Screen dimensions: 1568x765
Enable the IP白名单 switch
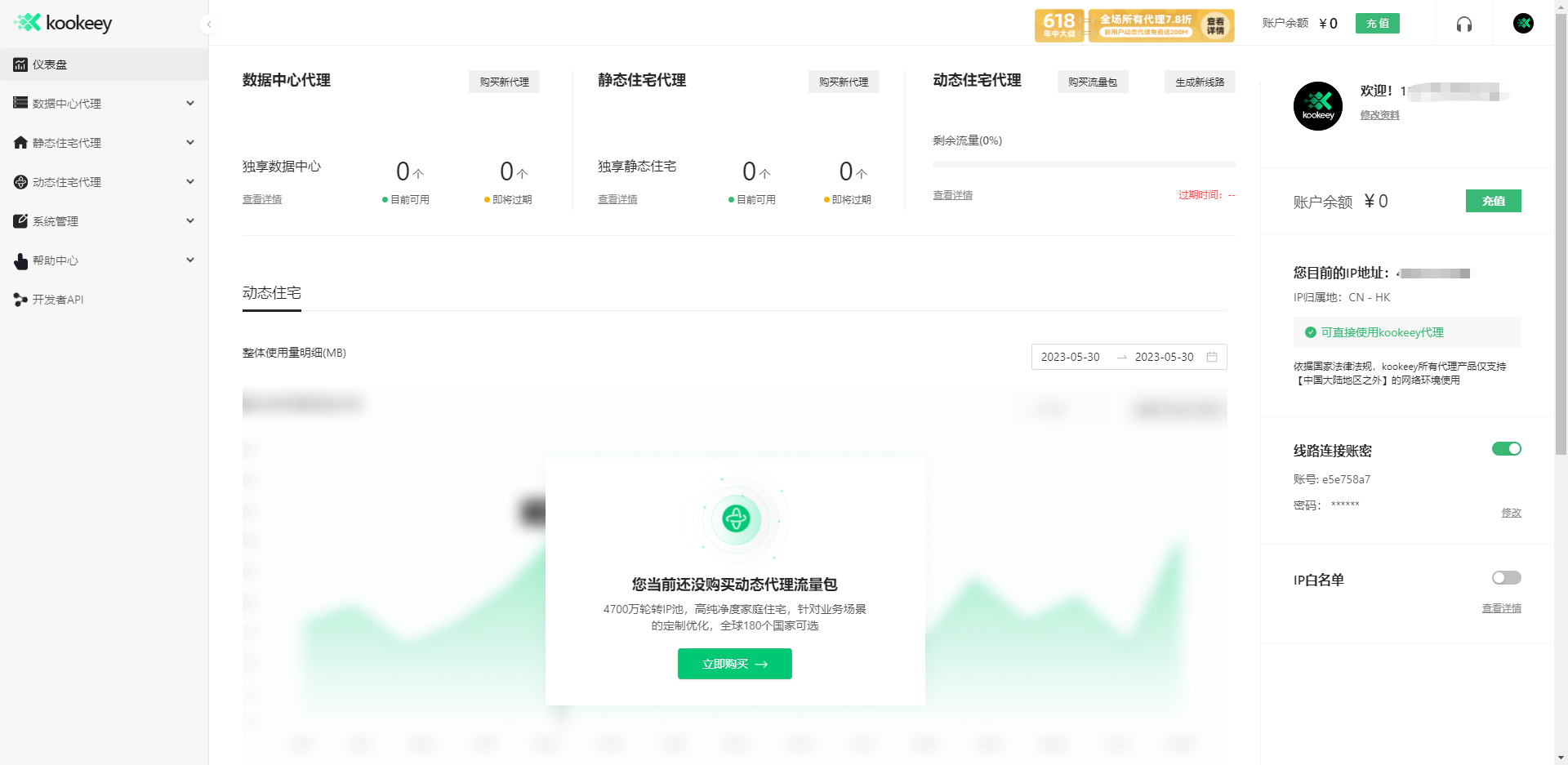pyautogui.click(x=1506, y=577)
